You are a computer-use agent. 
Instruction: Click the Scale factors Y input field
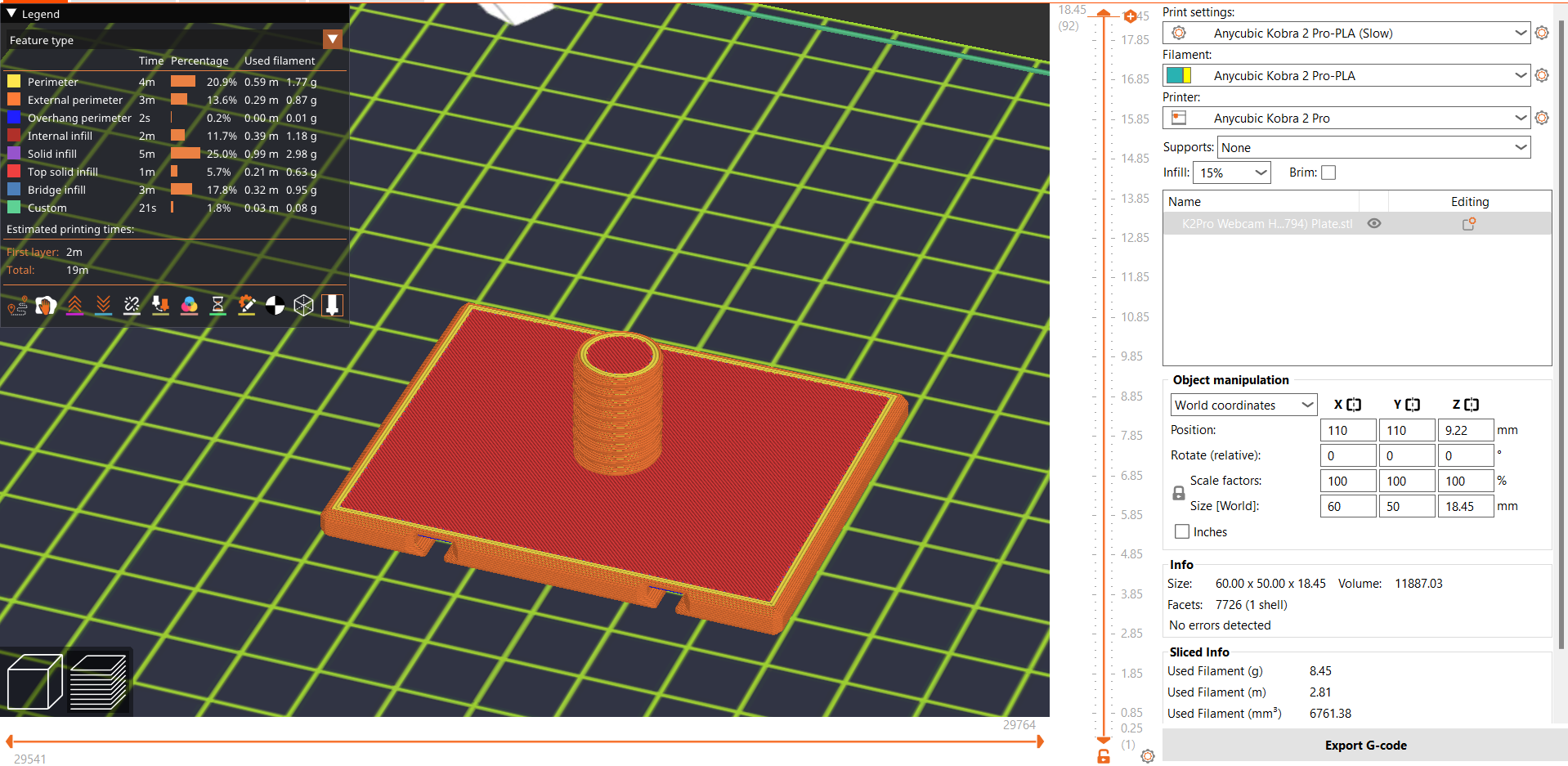pyautogui.click(x=1407, y=481)
